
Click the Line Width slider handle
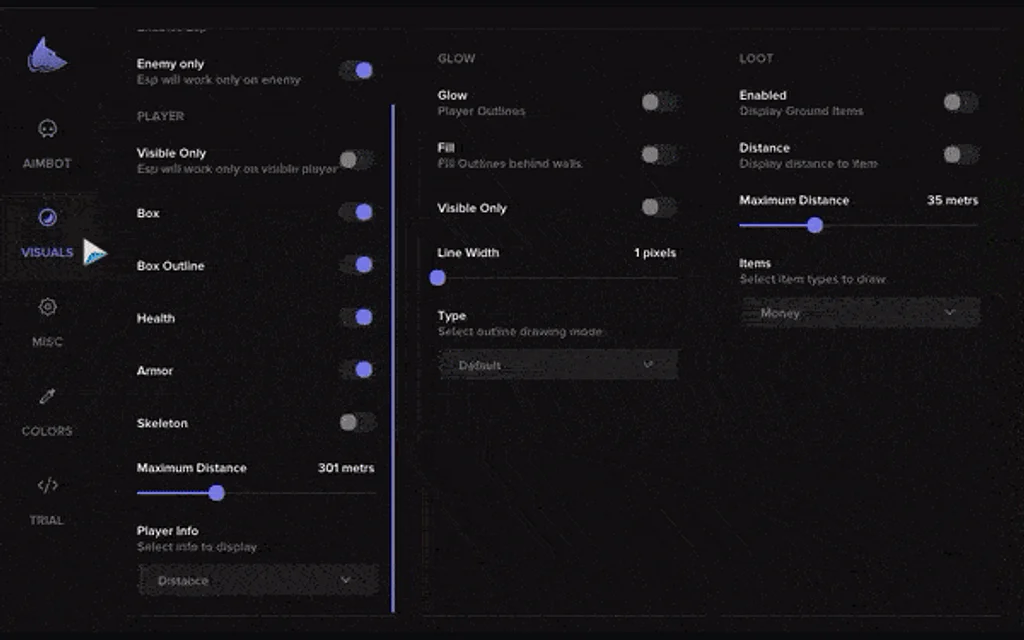[x=438, y=278]
